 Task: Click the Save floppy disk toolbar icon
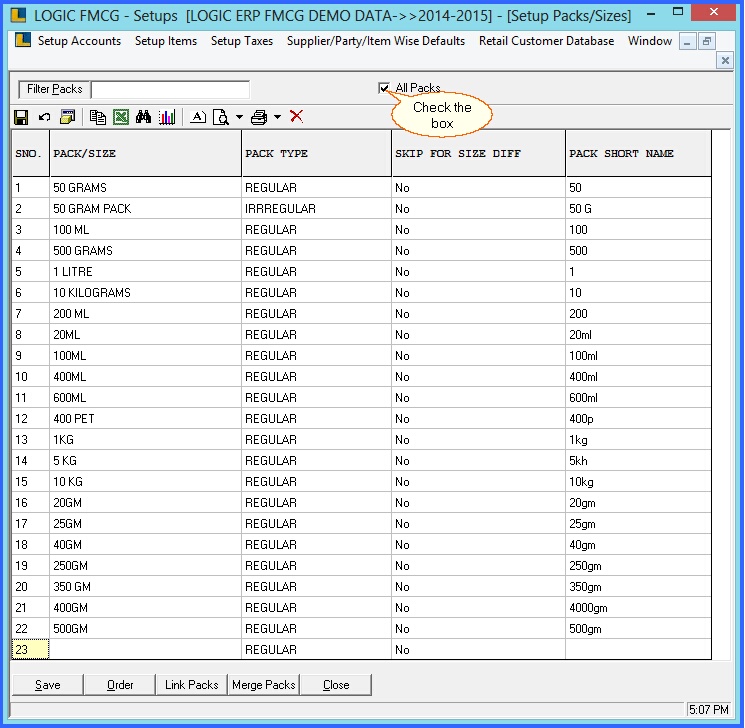(x=21, y=117)
